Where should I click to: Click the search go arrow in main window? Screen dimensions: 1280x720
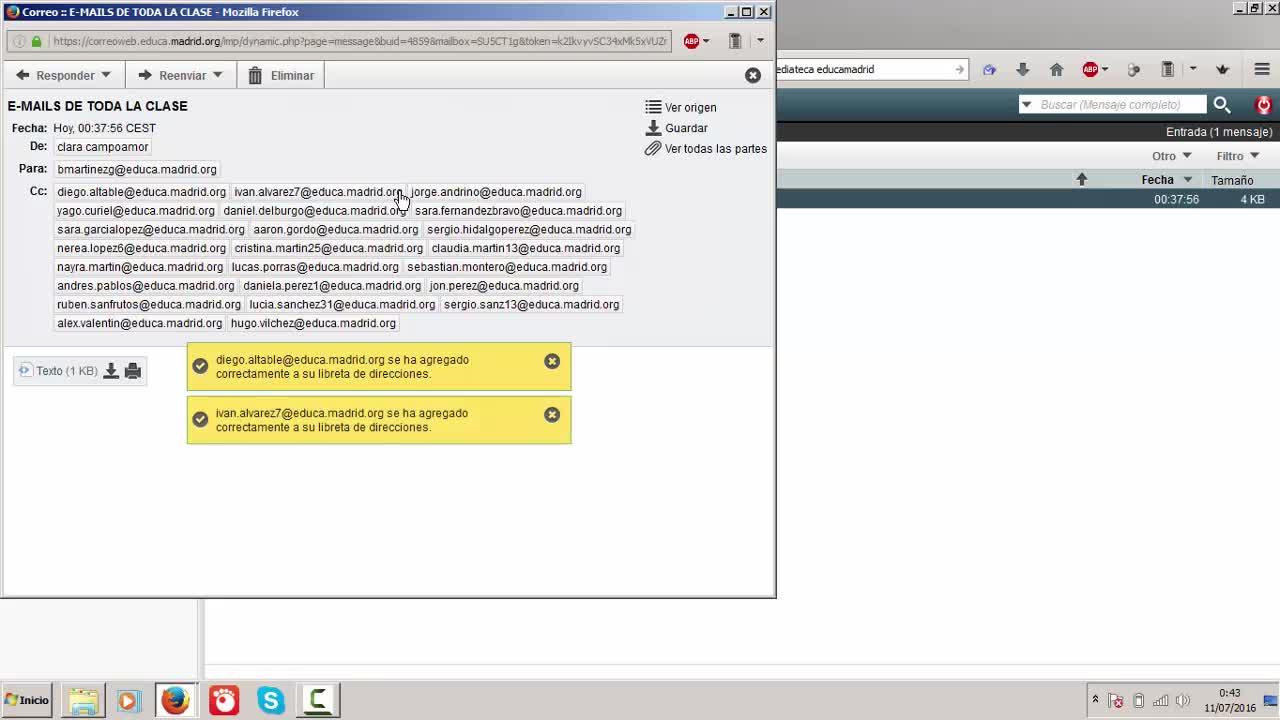click(x=959, y=69)
